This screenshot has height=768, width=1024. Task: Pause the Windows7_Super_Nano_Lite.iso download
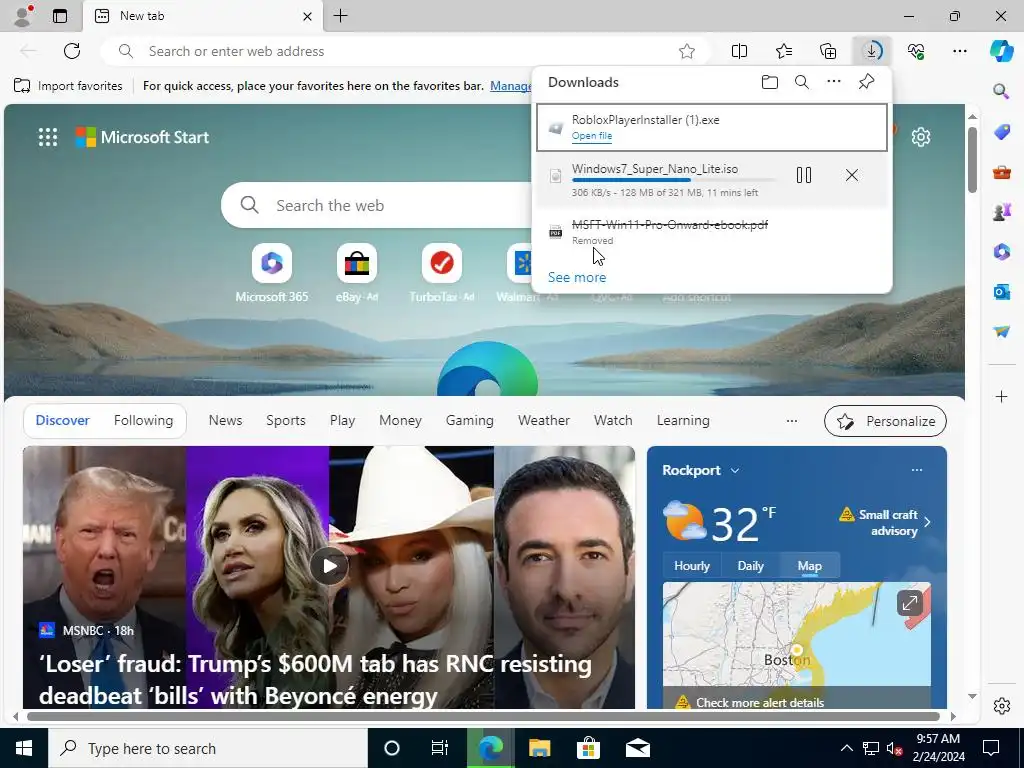pyautogui.click(x=804, y=175)
